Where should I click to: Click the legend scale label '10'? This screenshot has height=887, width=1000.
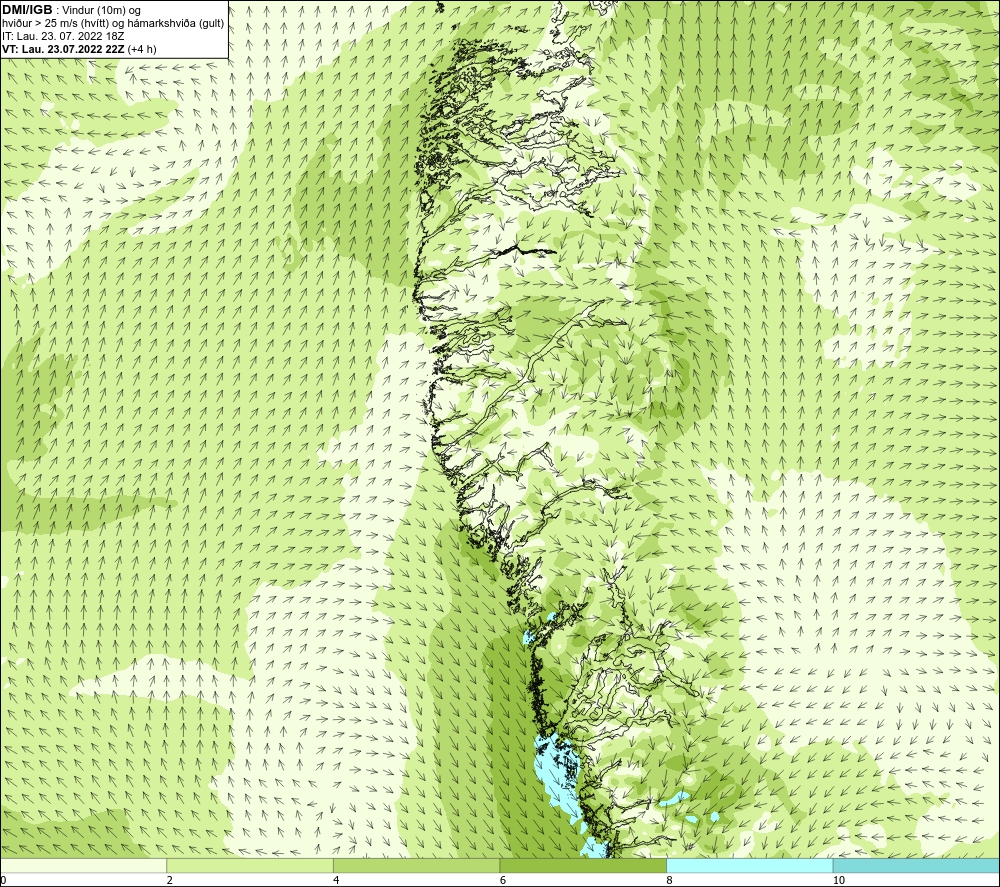click(839, 881)
